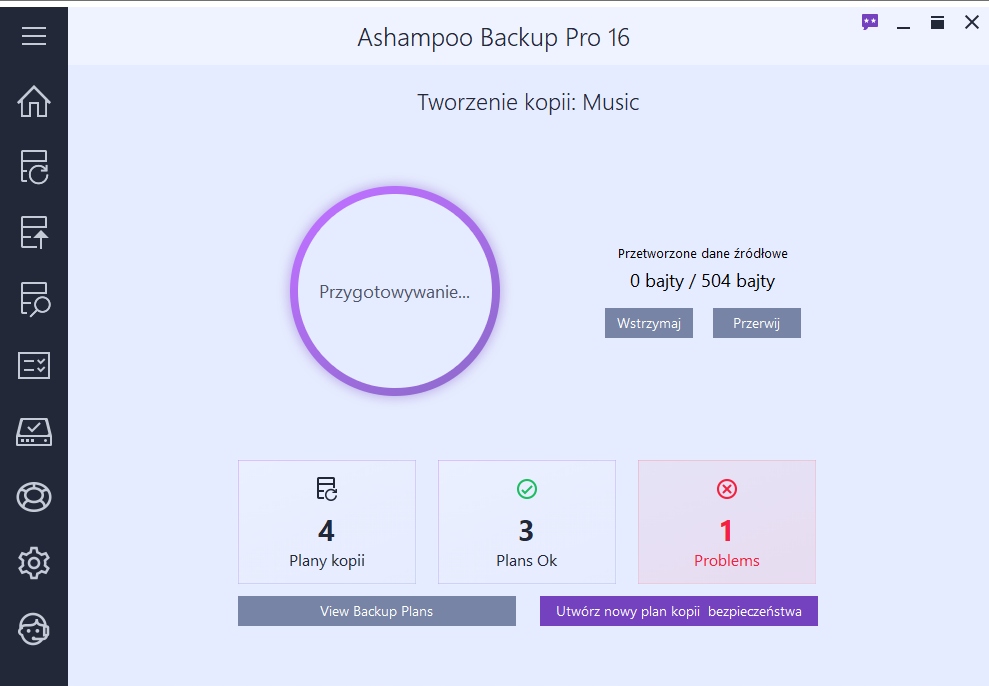Open the hamburger menu in sidebar

pyautogui.click(x=34, y=36)
